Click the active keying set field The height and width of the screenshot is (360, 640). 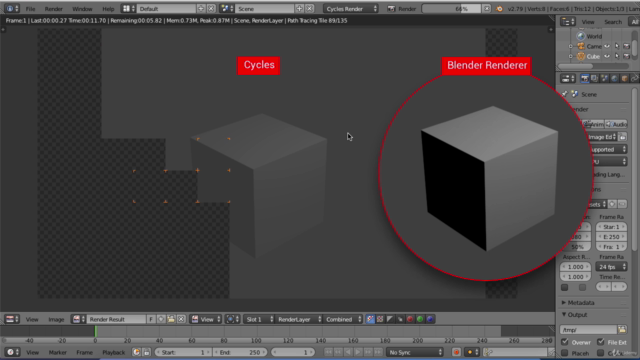pyautogui.click(x=516, y=352)
